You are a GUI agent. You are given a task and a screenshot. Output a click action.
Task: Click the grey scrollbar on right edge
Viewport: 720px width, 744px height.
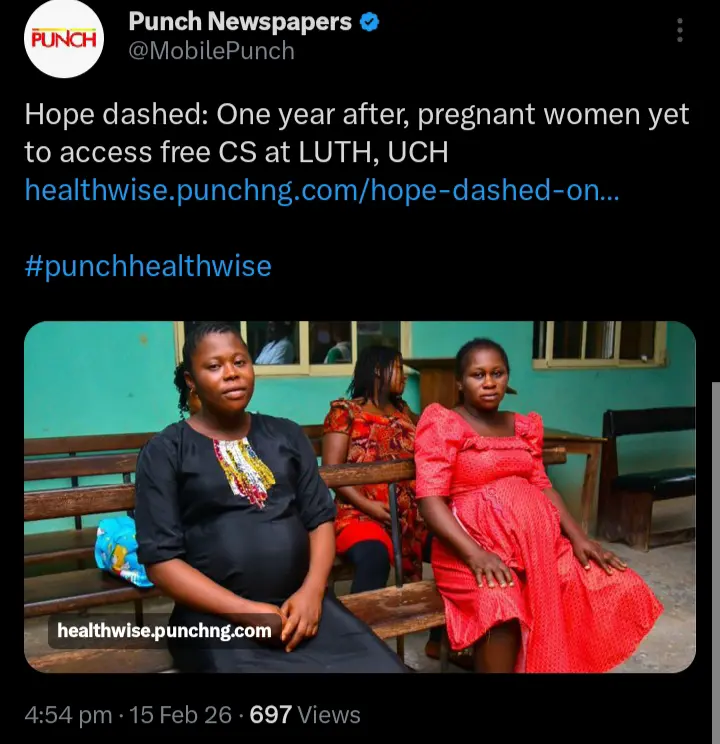[x=716, y=562]
